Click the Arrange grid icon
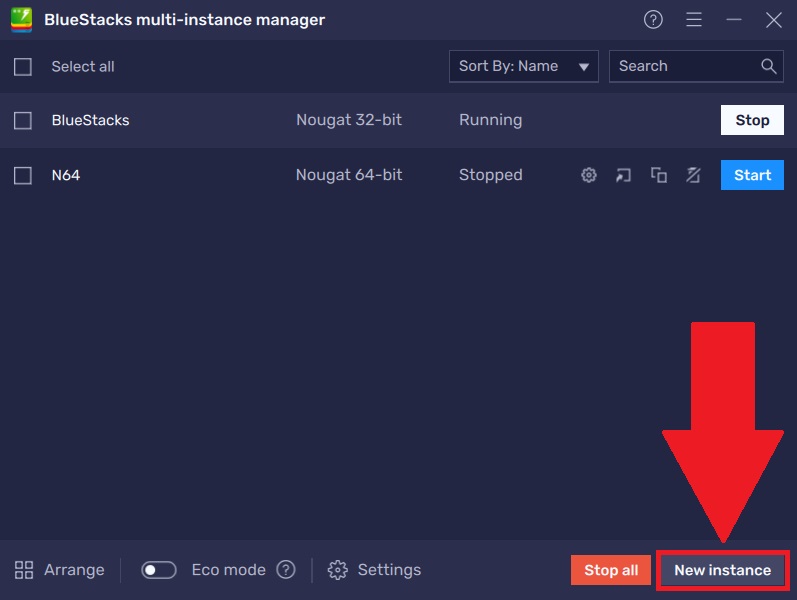 (24, 570)
